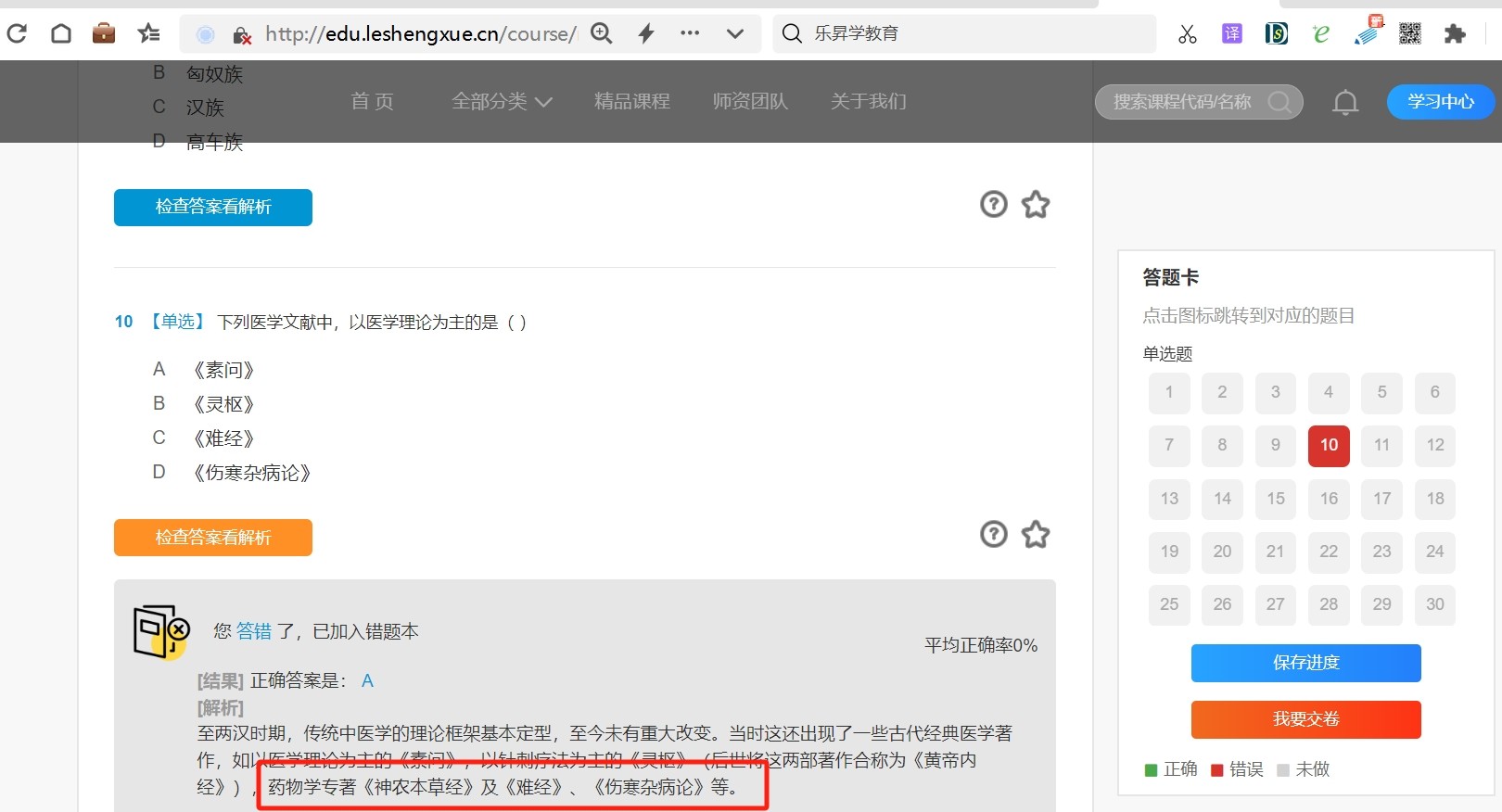Viewport: 1502px width, 812px height.
Task: Jump to question 5 on answer card
Action: coord(1381,392)
